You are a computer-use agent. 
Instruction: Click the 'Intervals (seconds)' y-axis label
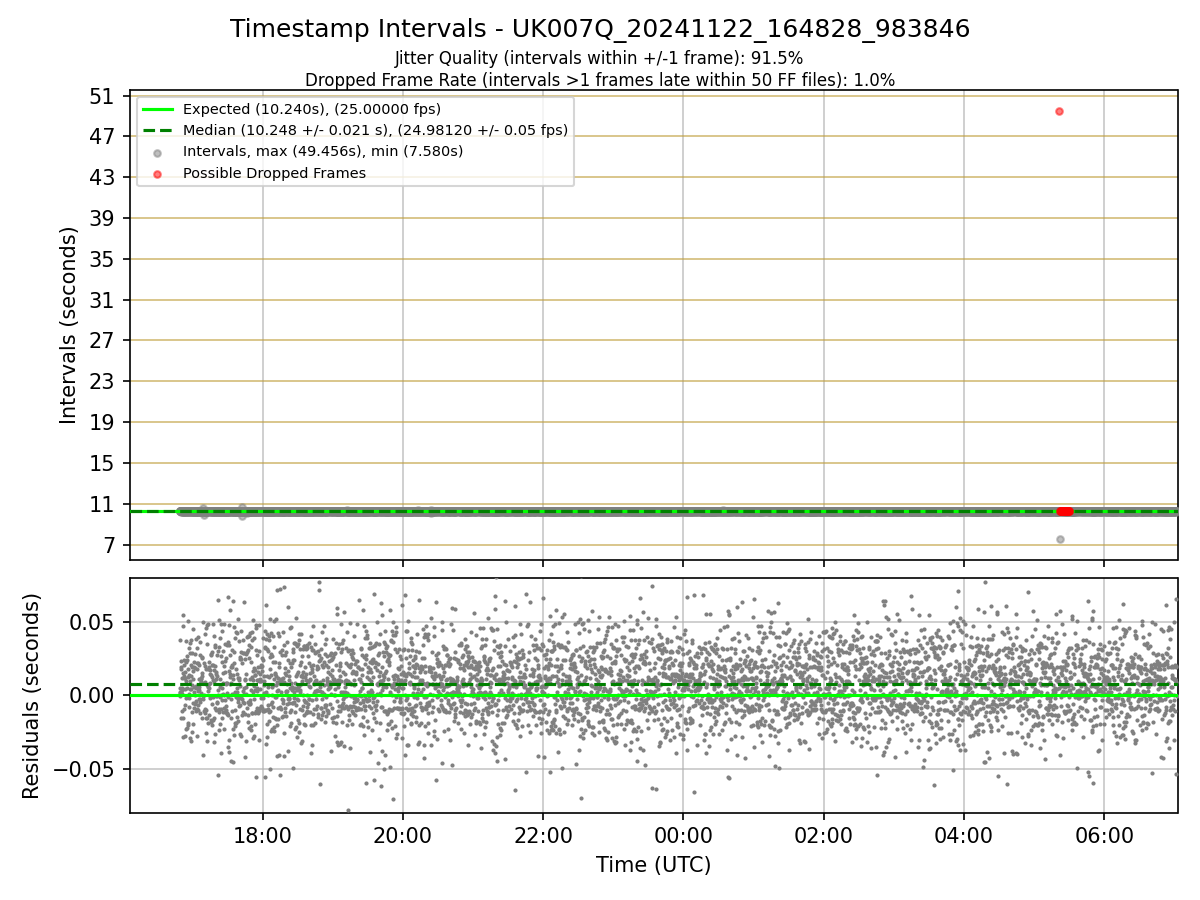(68, 325)
